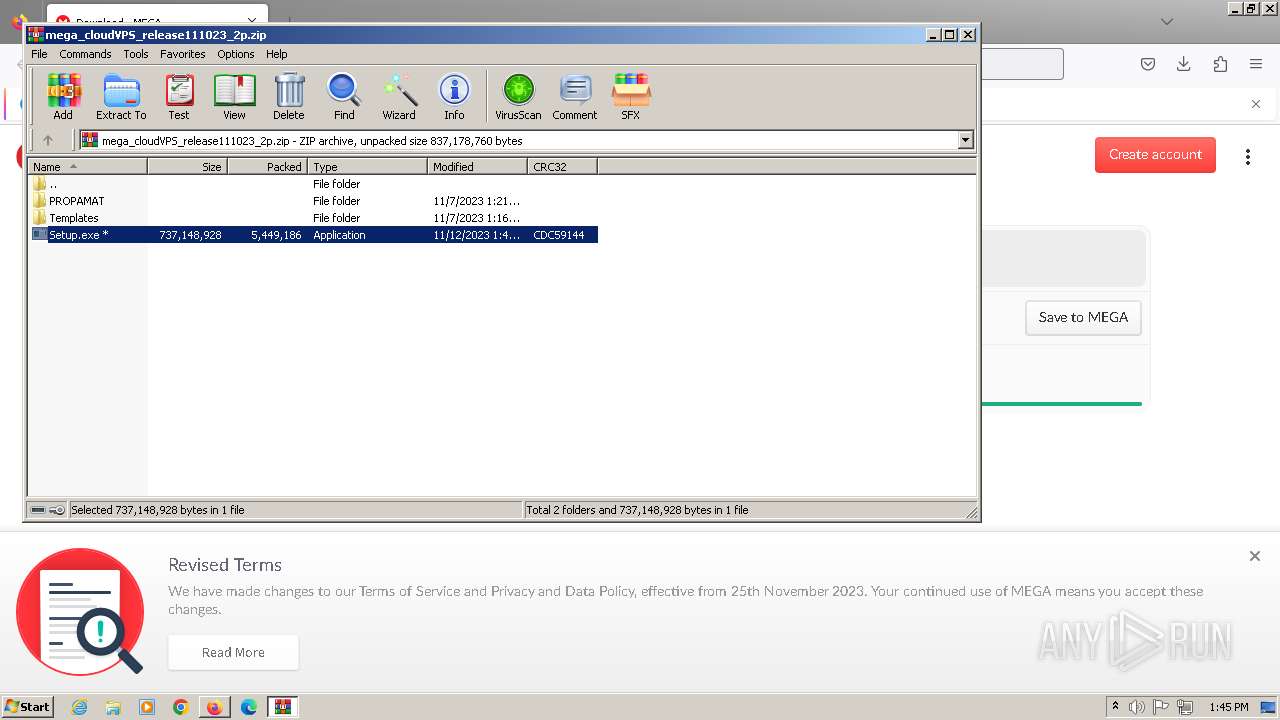
Task: Select the PROPAMAT folder
Action: [x=313, y=201]
